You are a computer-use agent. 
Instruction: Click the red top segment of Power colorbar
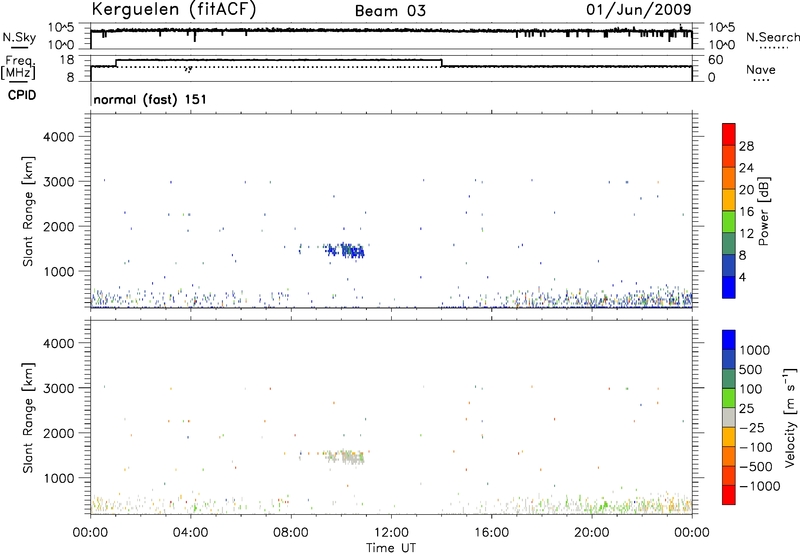(729, 134)
